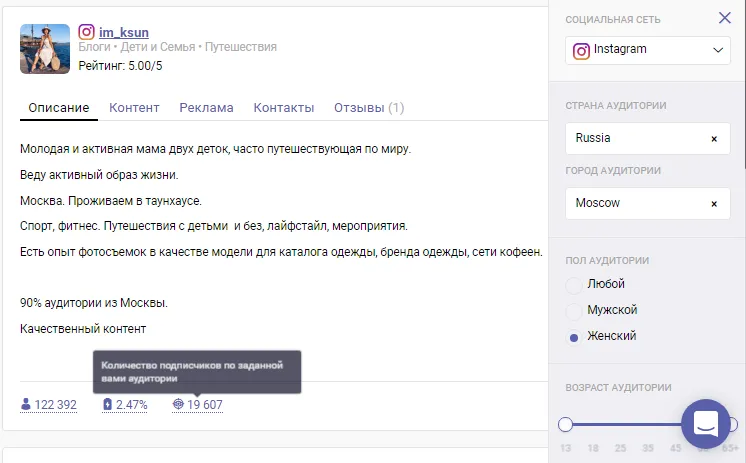Screen dimensions: 746x463
Task: Click the left age slider handle
Action: click(565, 424)
